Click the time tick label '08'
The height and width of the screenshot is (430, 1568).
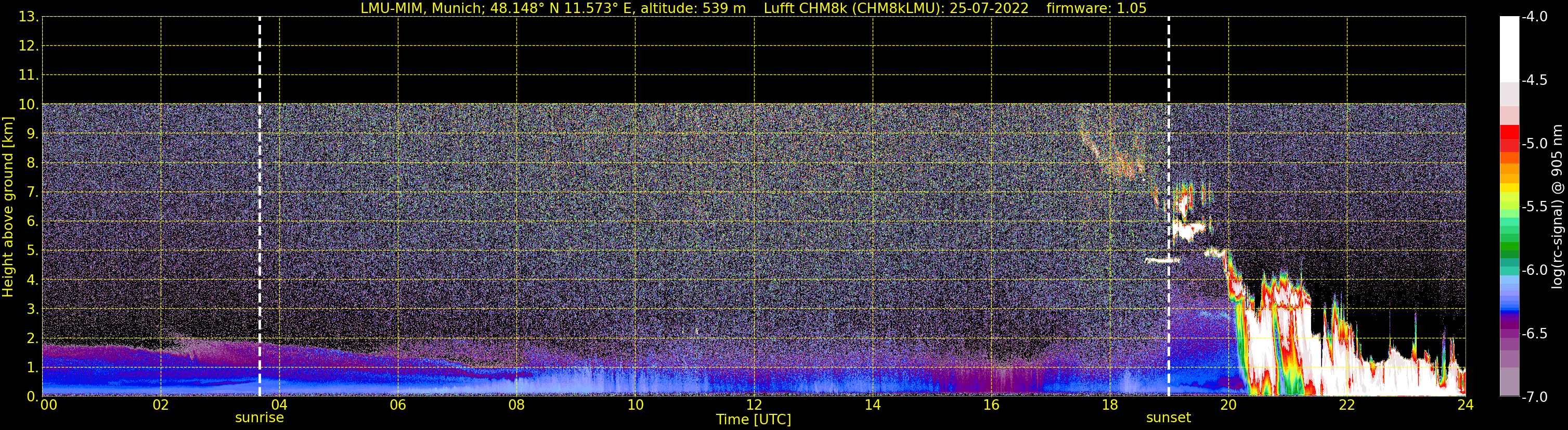click(x=517, y=405)
